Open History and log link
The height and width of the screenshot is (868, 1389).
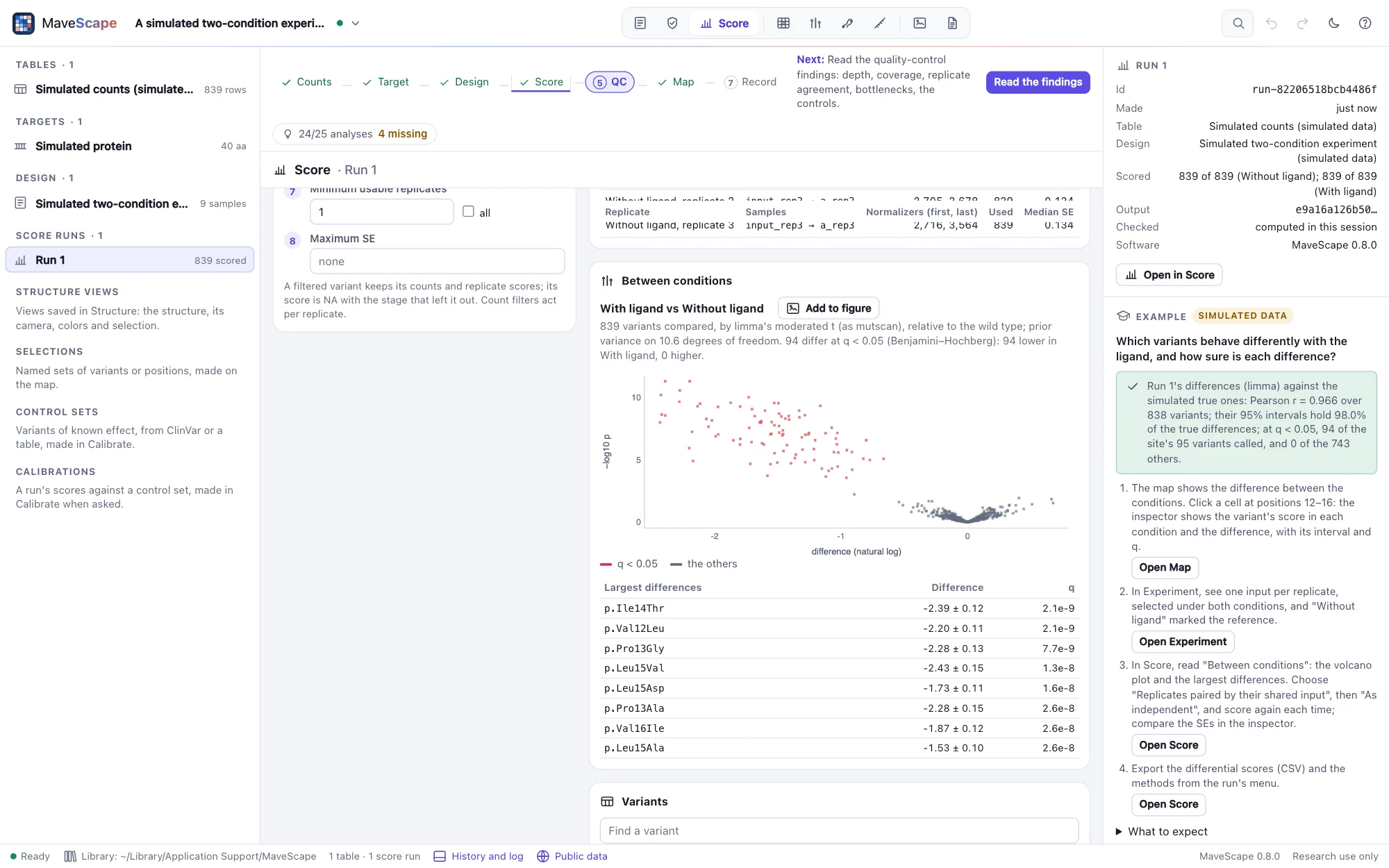click(479, 856)
